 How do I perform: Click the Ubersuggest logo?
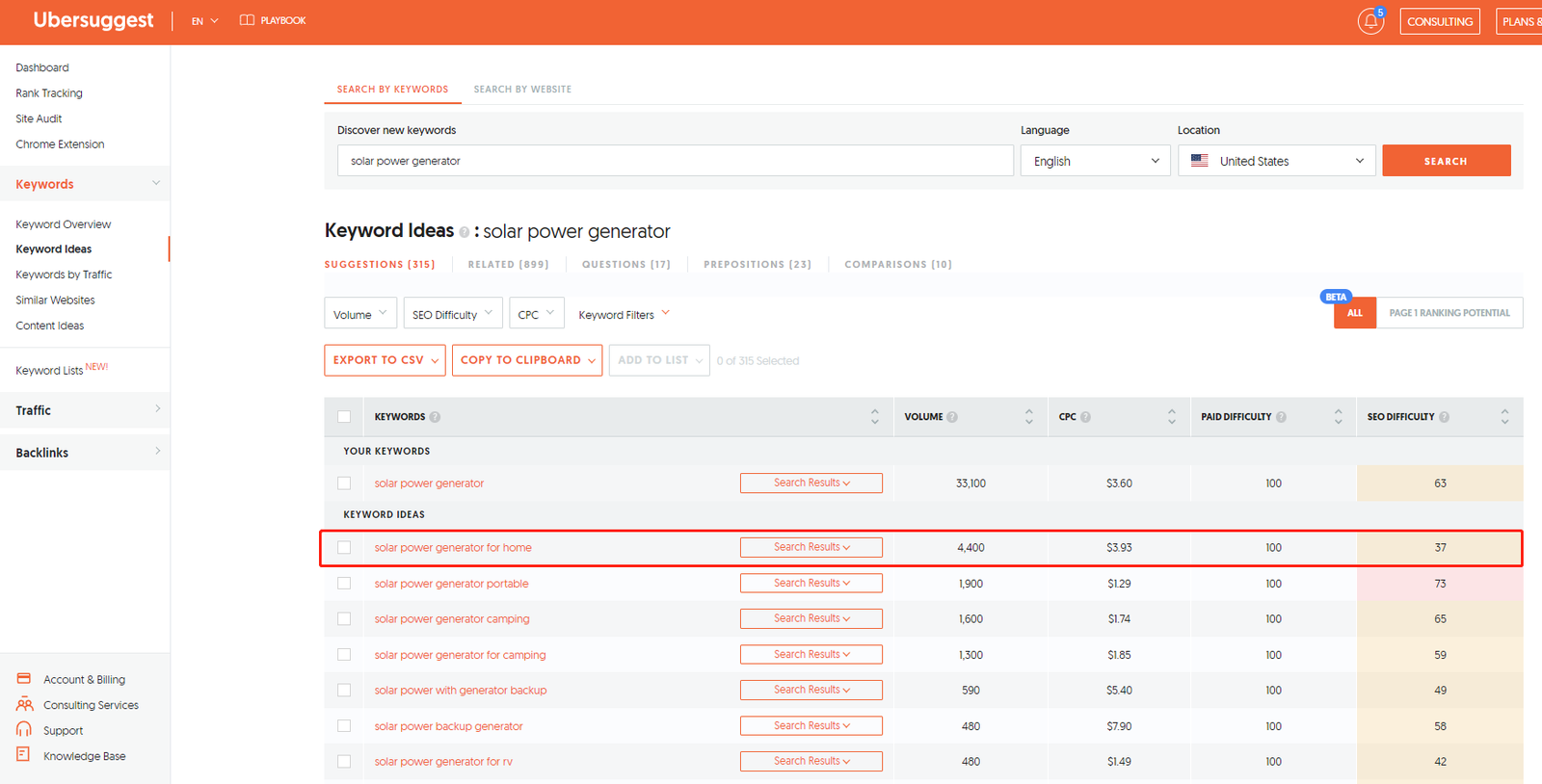click(93, 20)
